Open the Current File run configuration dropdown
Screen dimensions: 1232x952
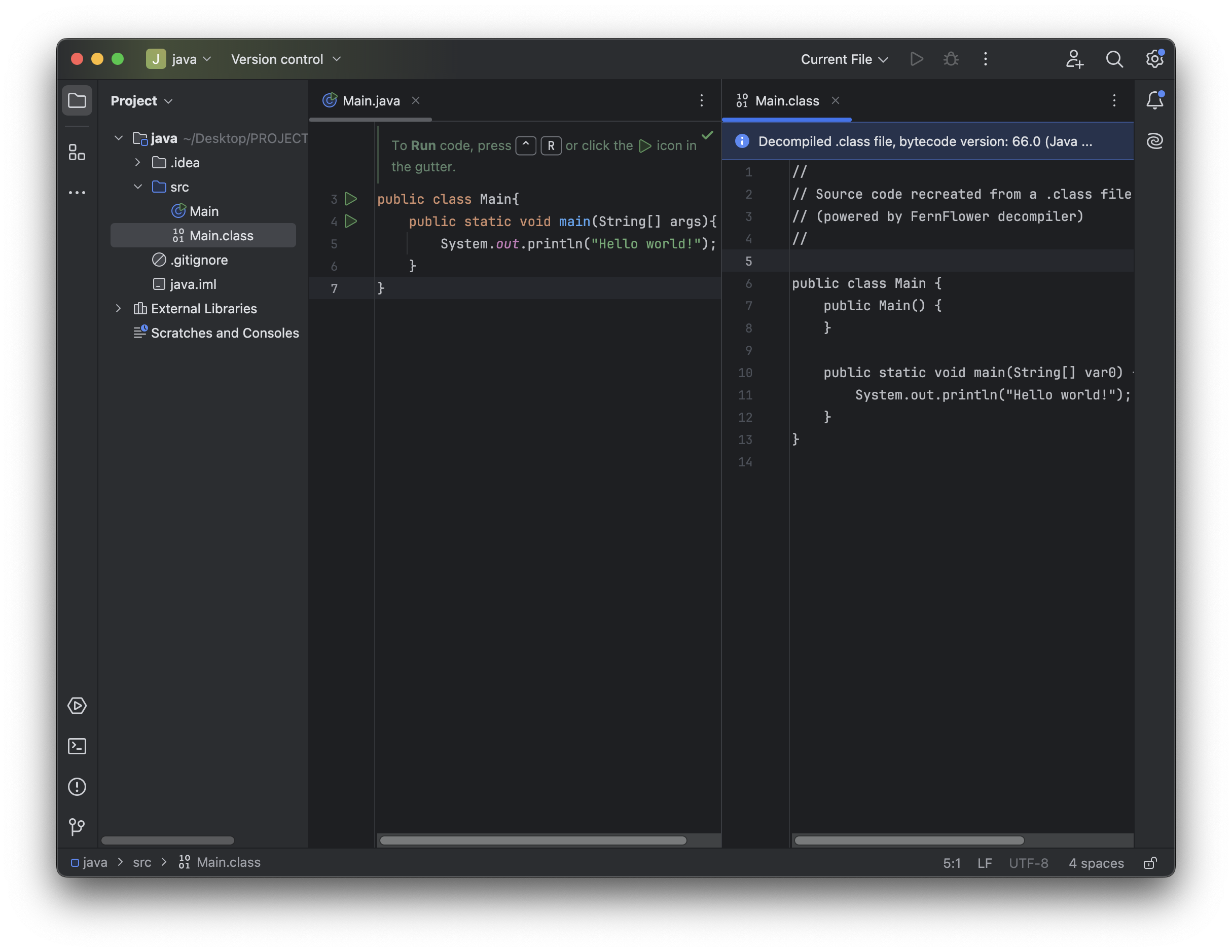pyautogui.click(x=844, y=59)
